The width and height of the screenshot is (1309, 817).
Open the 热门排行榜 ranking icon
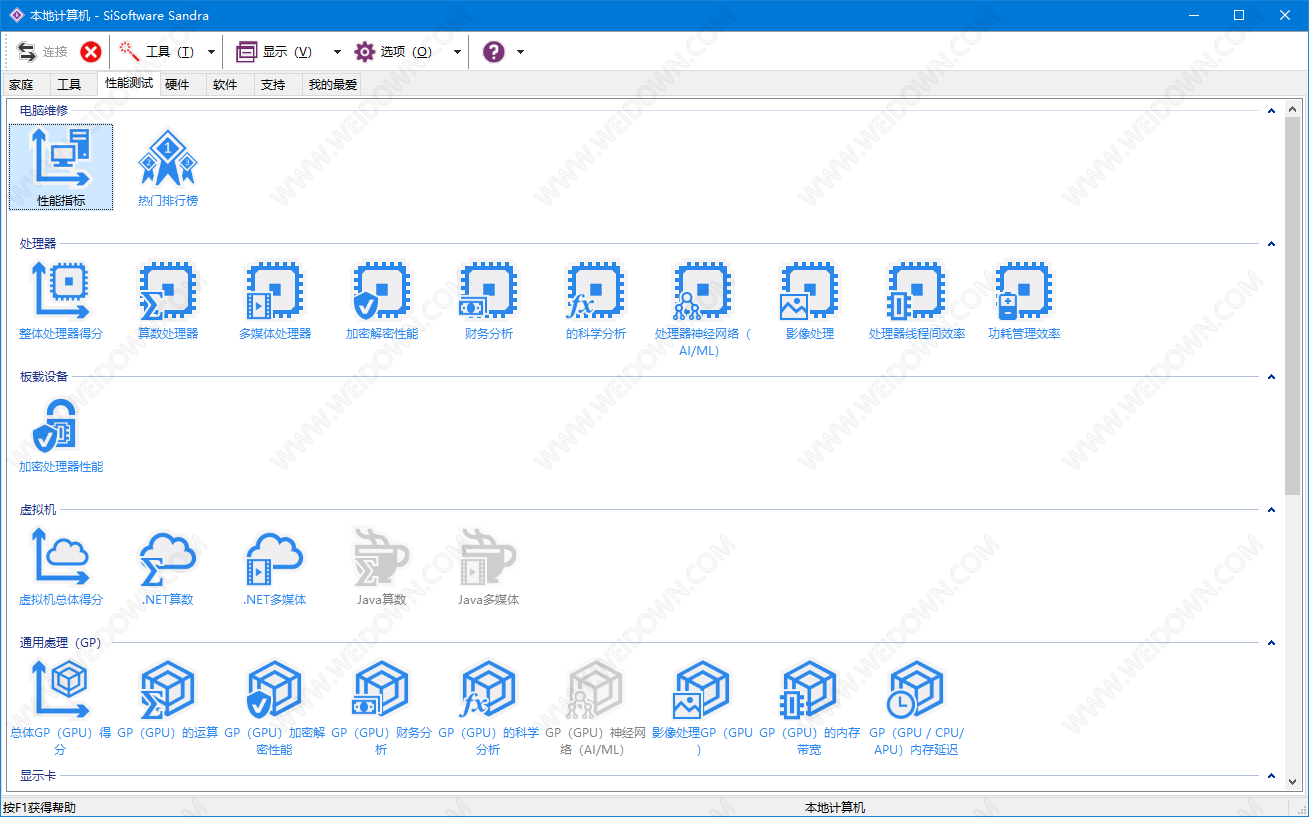(x=168, y=167)
